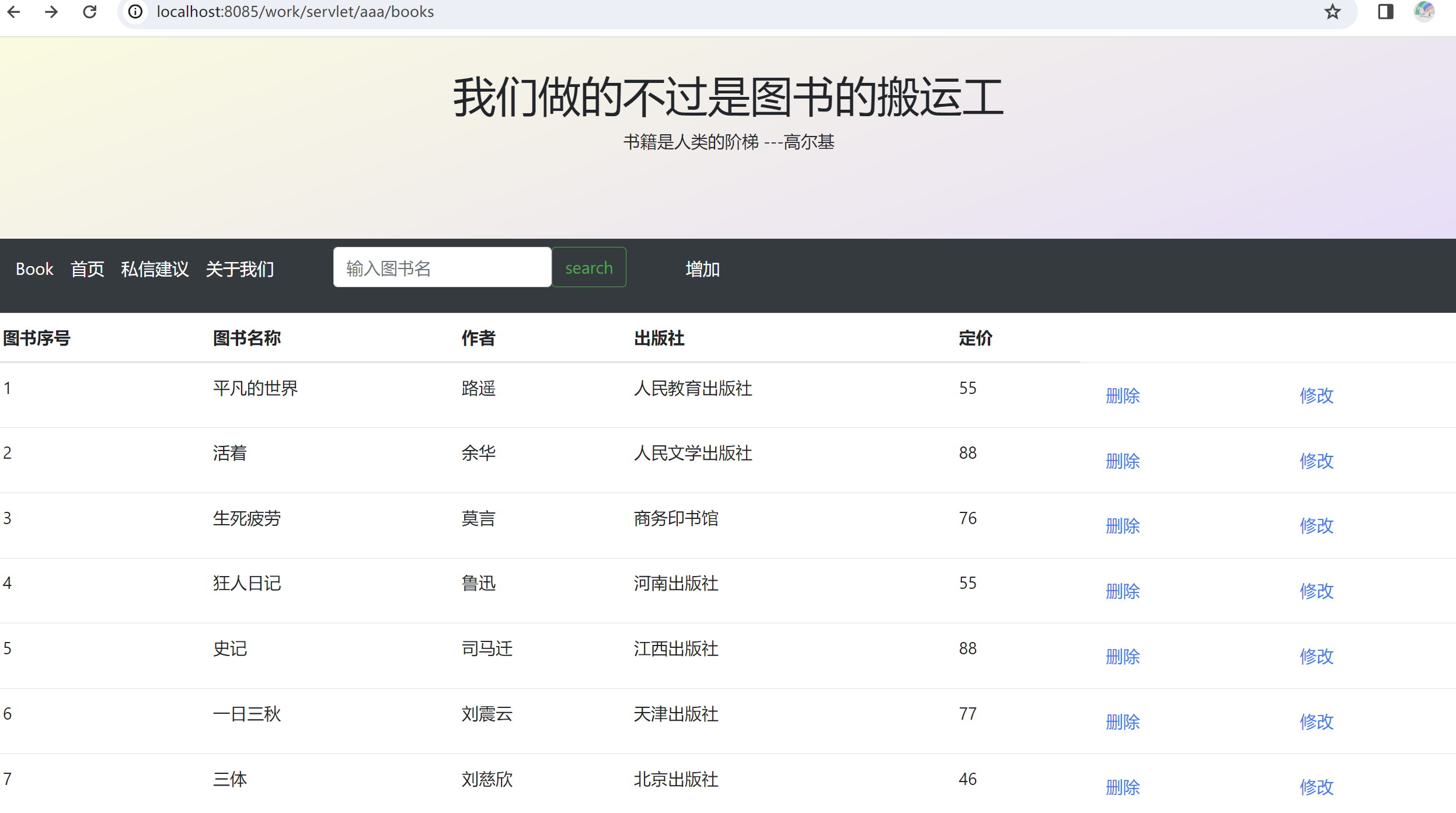Delete the book 生死疲劳
The image size is (1456, 813).
(x=1122, y=526)
